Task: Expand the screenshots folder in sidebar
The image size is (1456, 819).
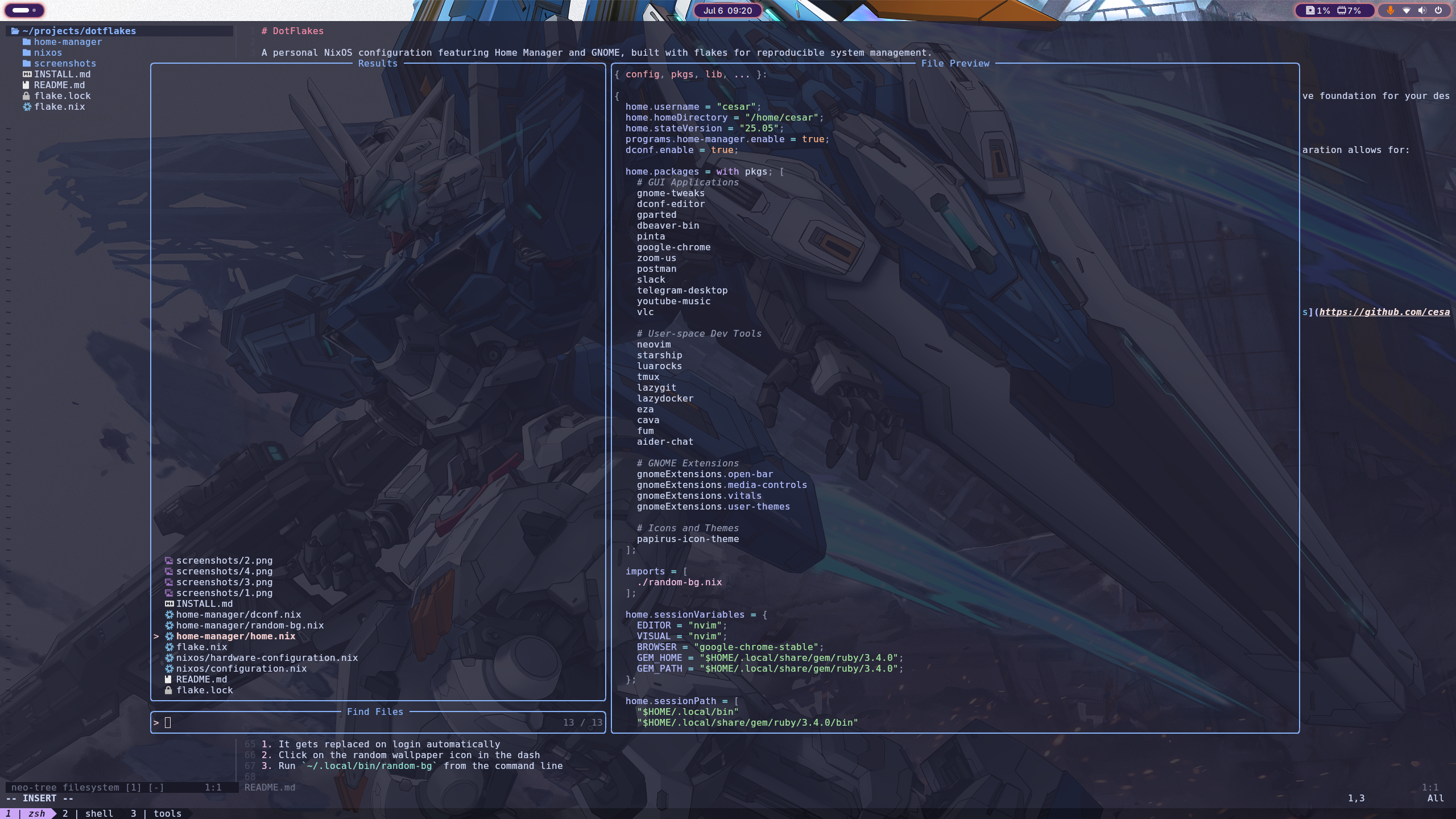Action: (64, 64)
